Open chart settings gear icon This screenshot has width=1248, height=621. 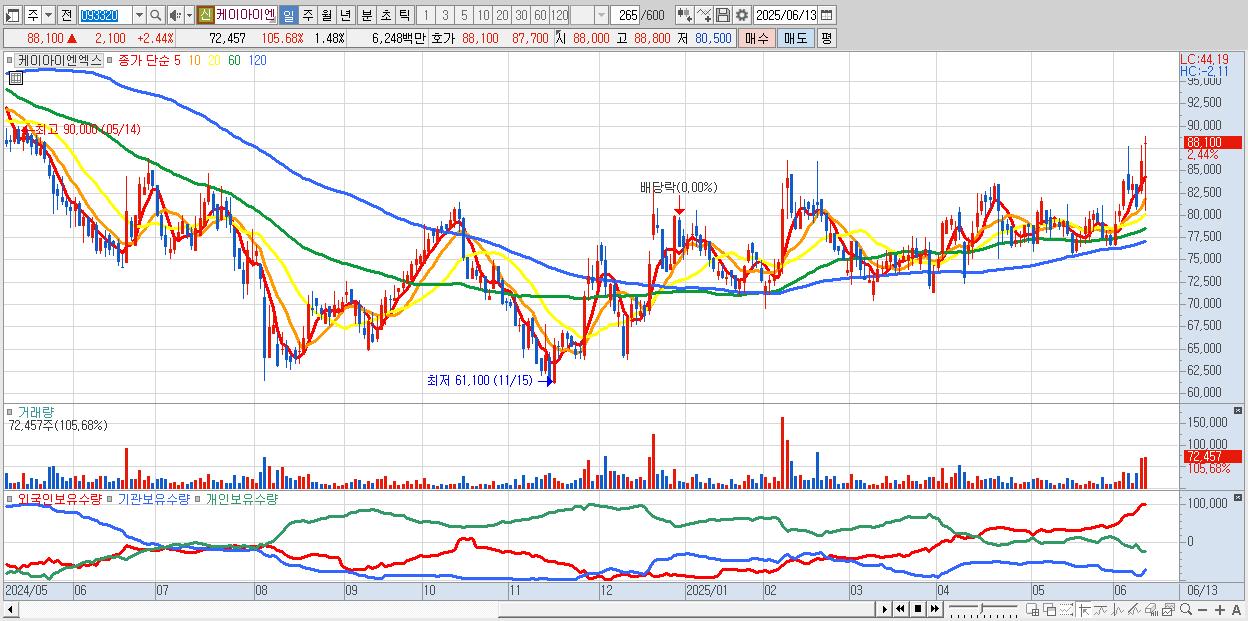(742, 15)
